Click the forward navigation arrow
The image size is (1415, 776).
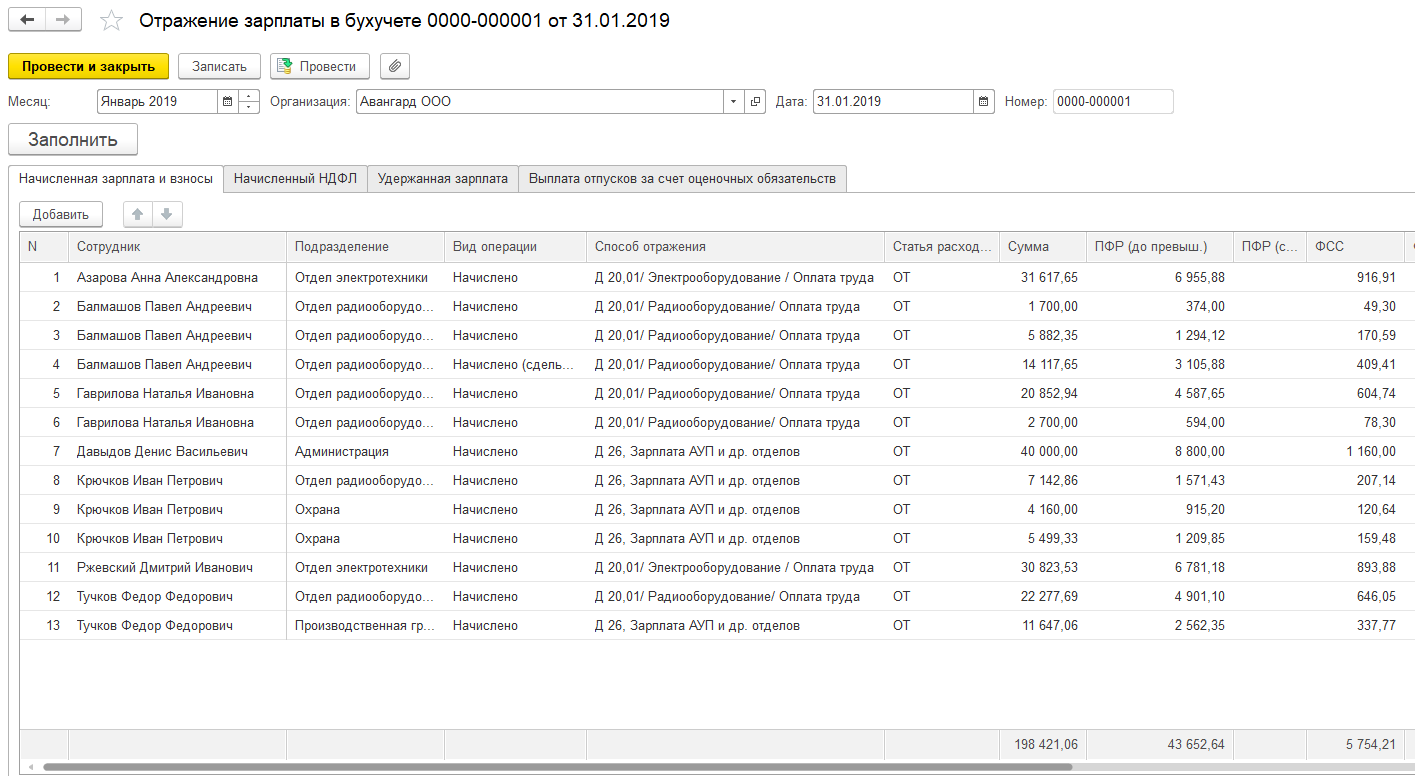[63, 20]
